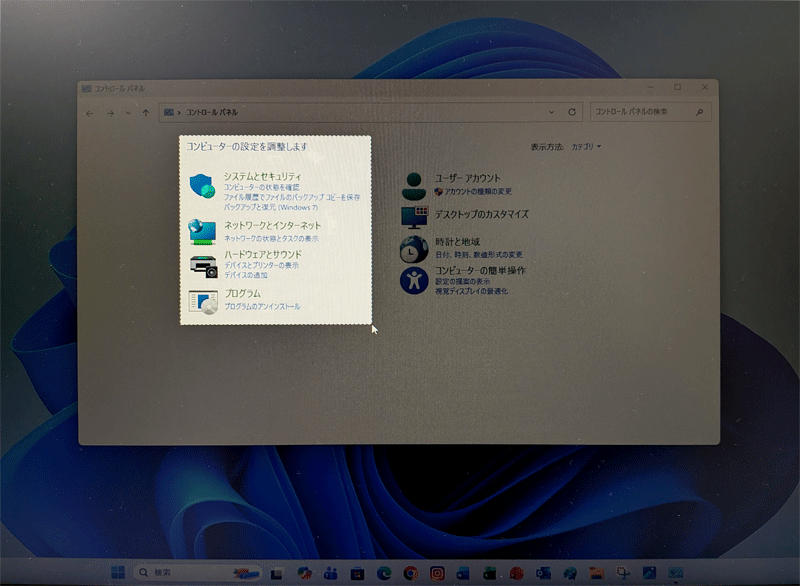This screenshot has width=800, height=586.
Task: Click the refresh button next to address bar
Action: tap(572, 112)
